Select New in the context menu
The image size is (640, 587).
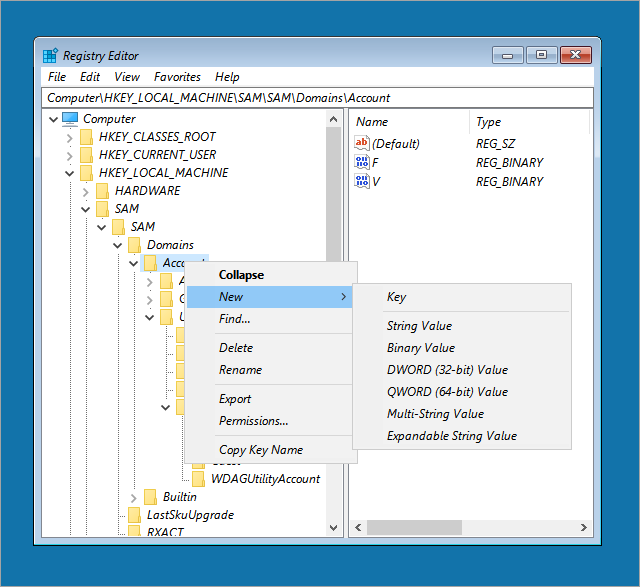pos(269,297)
